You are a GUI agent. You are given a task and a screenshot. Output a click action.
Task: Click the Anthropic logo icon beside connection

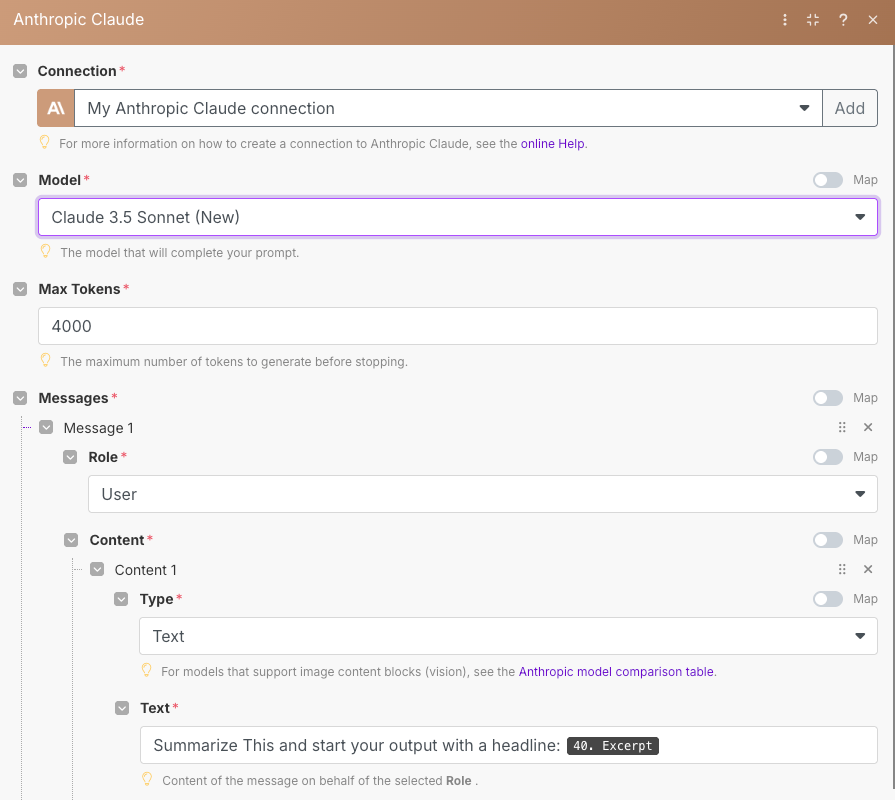56,108
